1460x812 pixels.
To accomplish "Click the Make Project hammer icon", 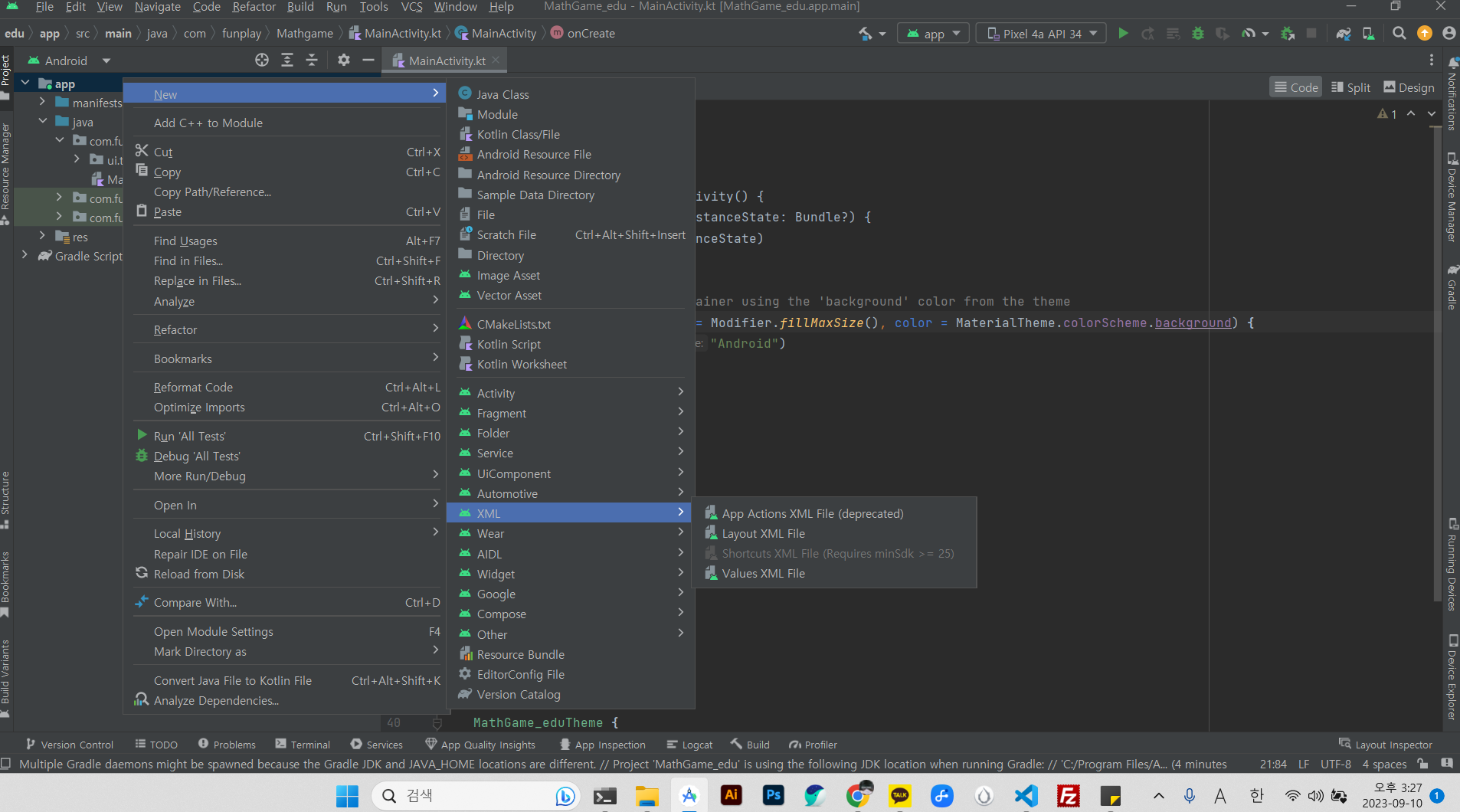I will (x=866, y=33).
